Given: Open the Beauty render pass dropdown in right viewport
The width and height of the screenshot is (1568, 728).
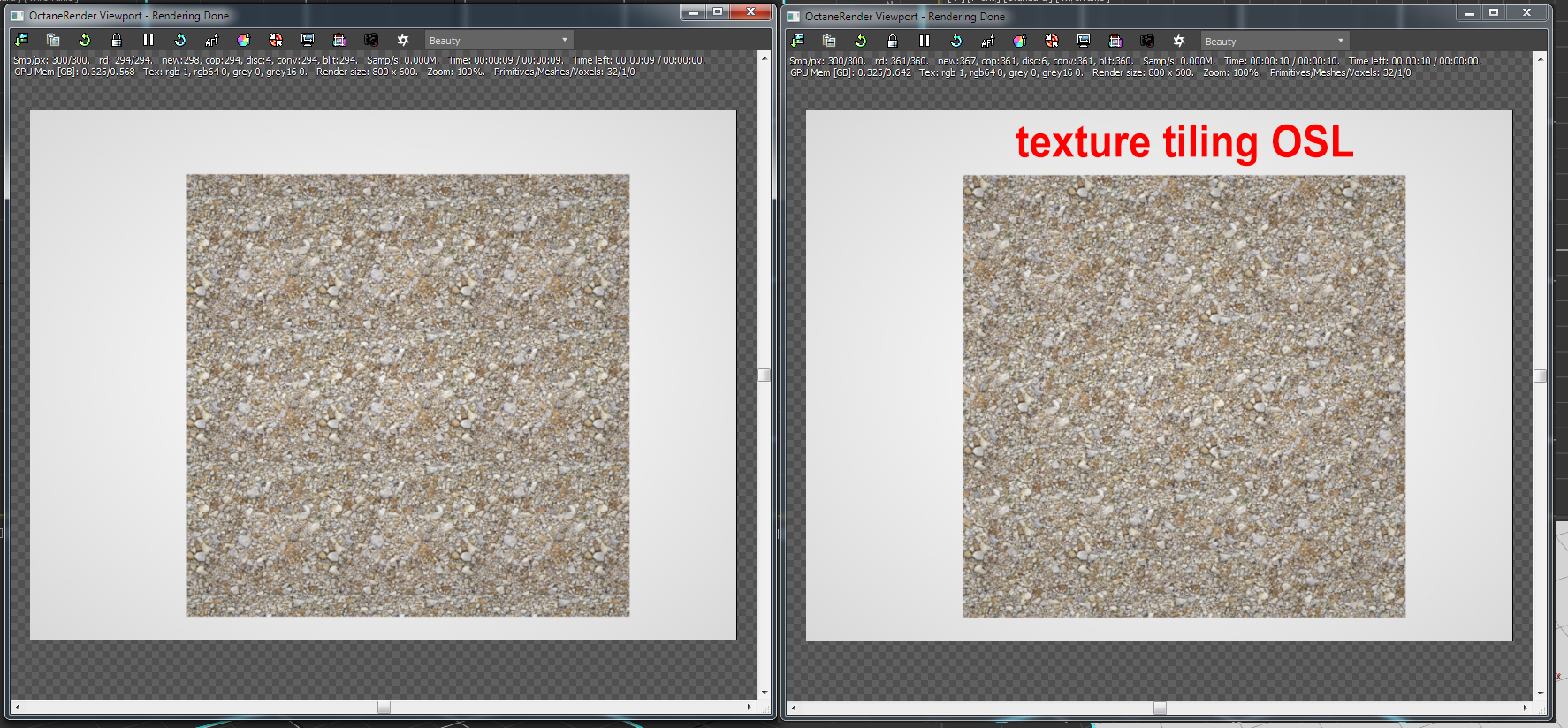Looking at the screenshot, I should [1275, 42].
